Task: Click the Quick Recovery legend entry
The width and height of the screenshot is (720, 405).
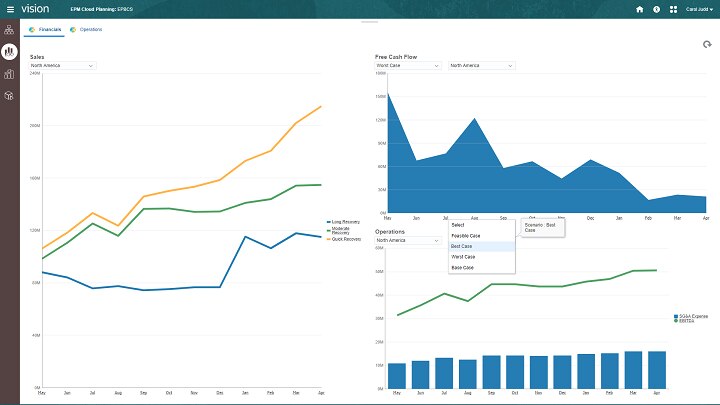Action: [345, 239]
